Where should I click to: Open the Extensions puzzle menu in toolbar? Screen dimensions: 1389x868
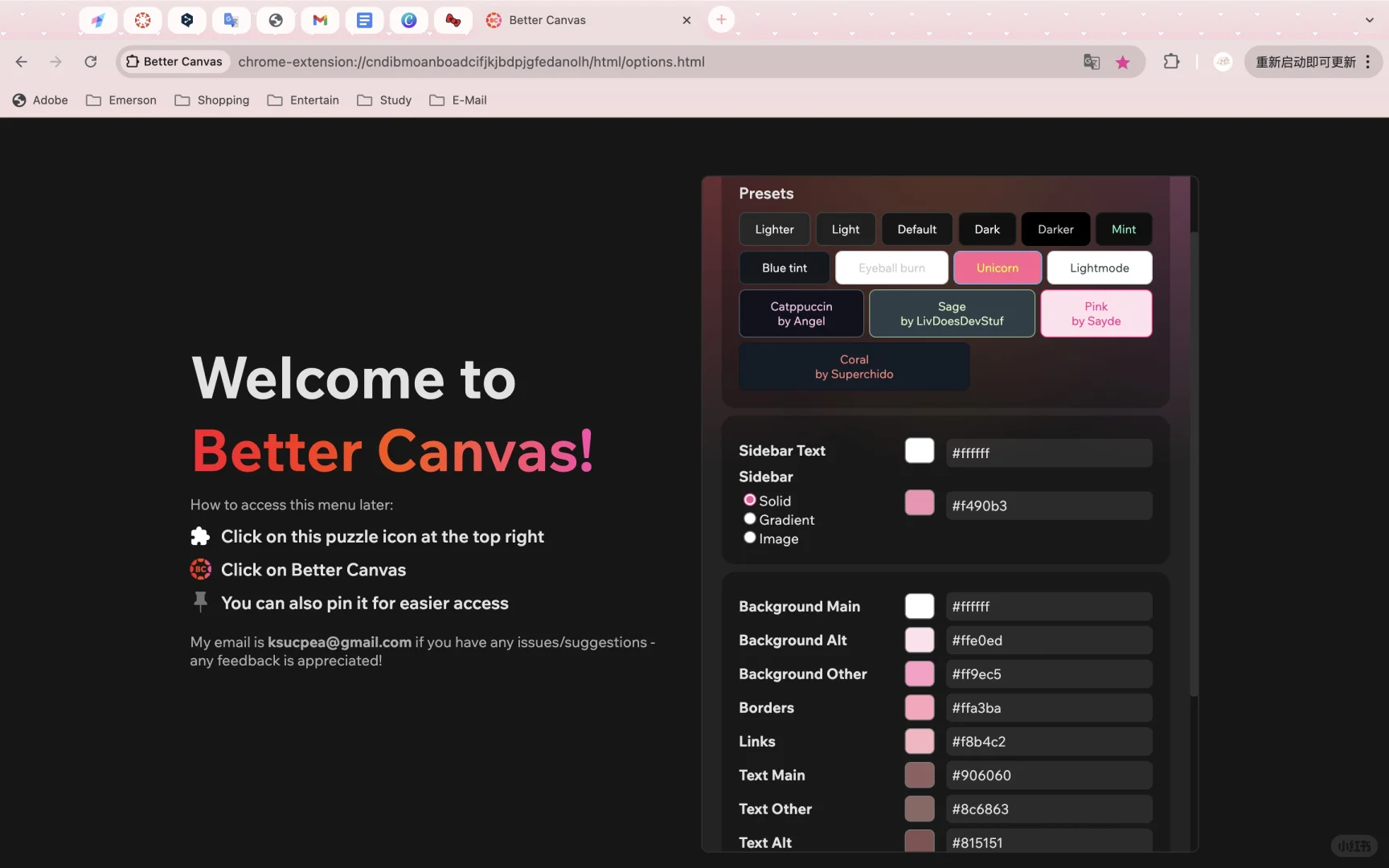(1171, 62)
